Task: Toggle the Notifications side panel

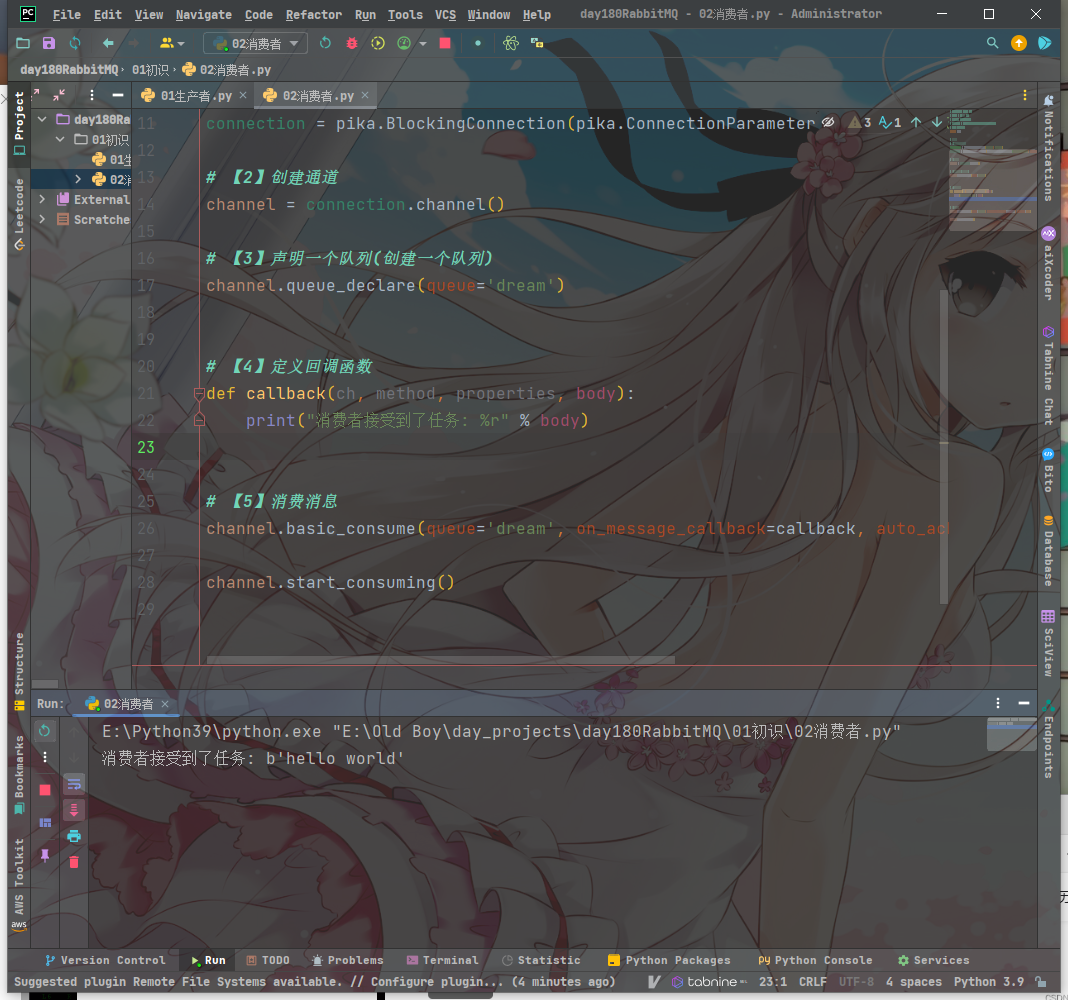Action: [x=1048, y=148]
